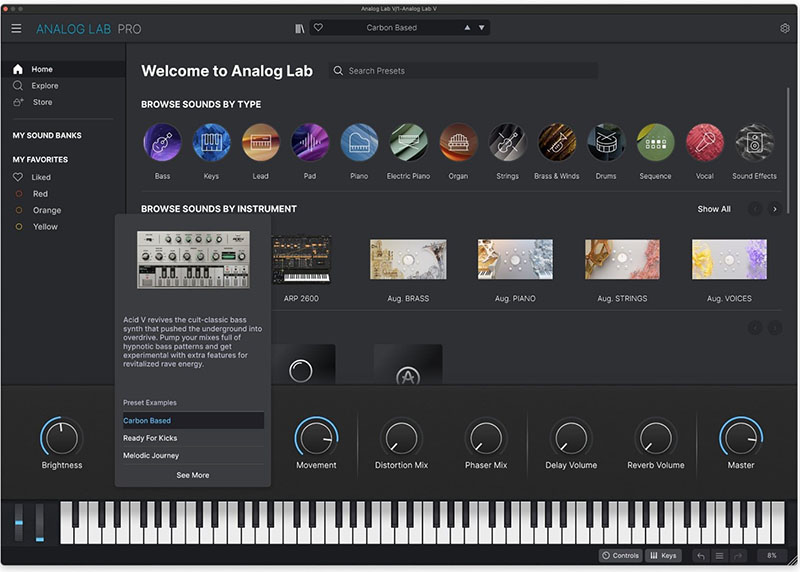Click Show All instruments link
The height and width of the screenshot is (572, 800).
coord(714,209)
